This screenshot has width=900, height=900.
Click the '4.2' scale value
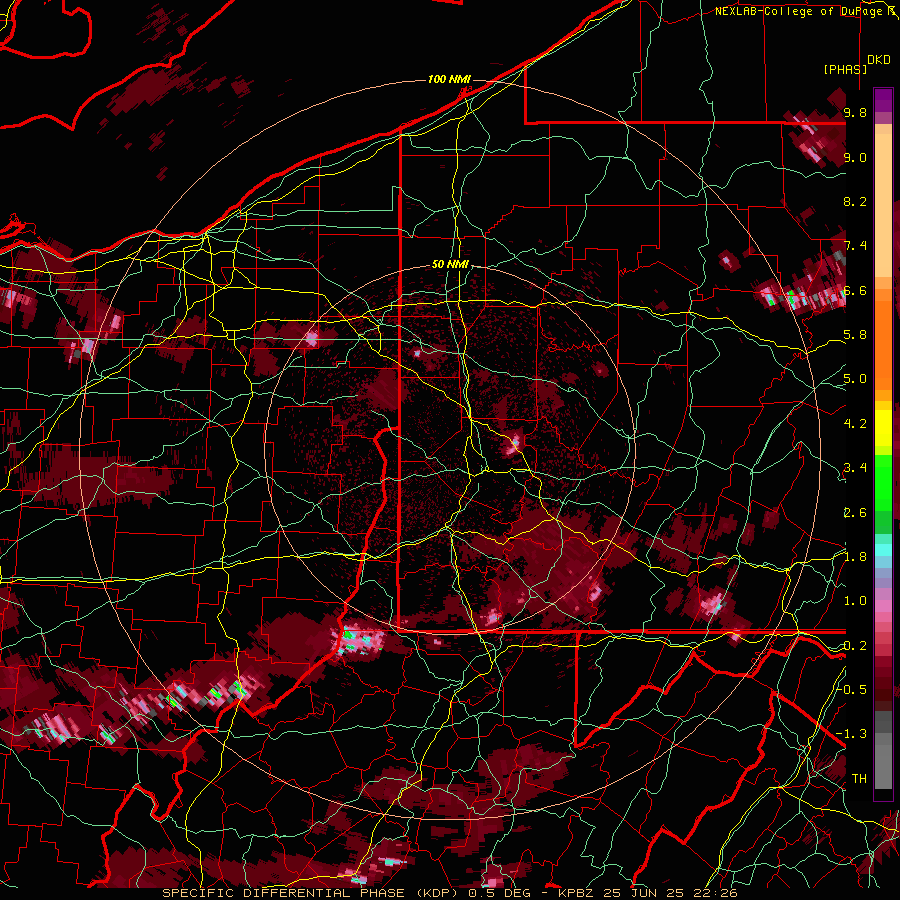(855, 424)
